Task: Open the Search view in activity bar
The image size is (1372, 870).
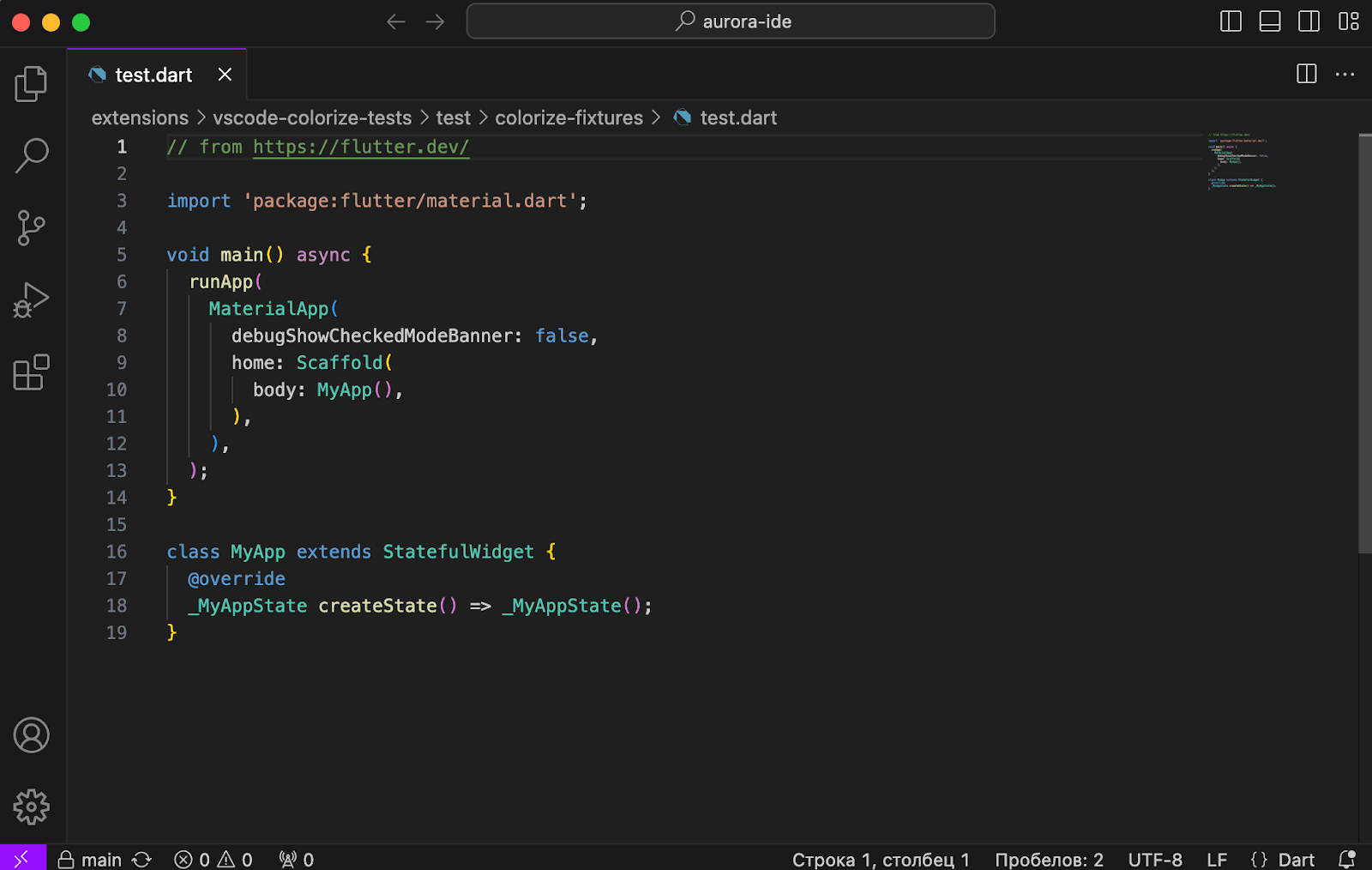Action: (x=32, y=155)
